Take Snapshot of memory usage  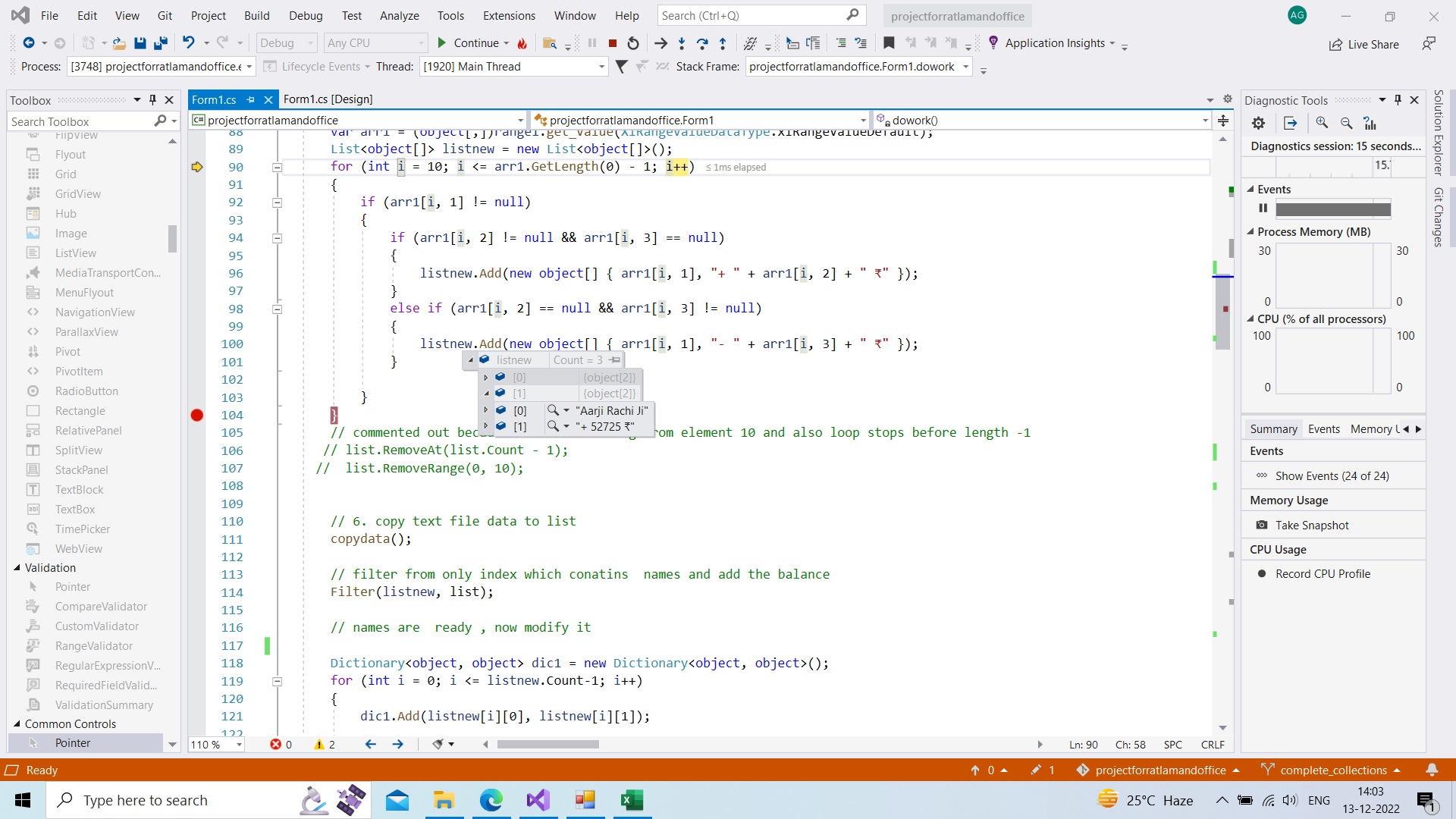[1311, 525]
